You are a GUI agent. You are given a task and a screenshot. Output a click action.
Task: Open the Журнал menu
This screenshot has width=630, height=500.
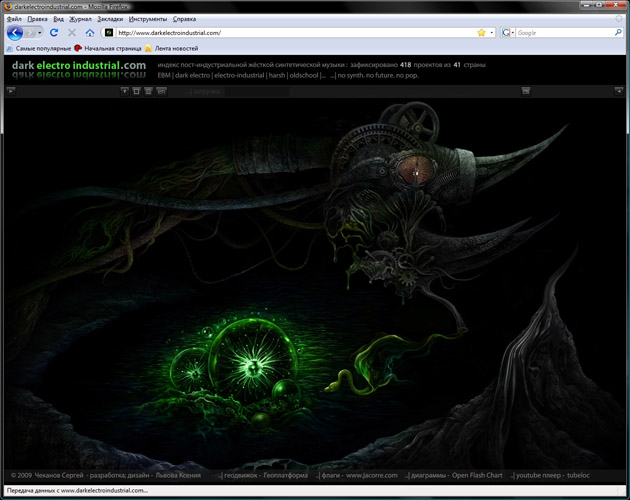pos(80,19)
